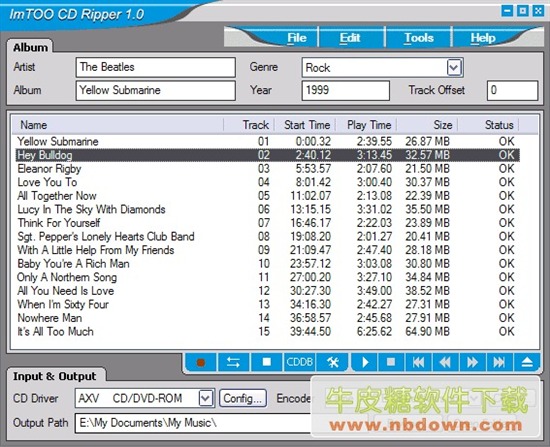
Task: Click the 13:15.15 start time cell
Action: click(310, 209)
